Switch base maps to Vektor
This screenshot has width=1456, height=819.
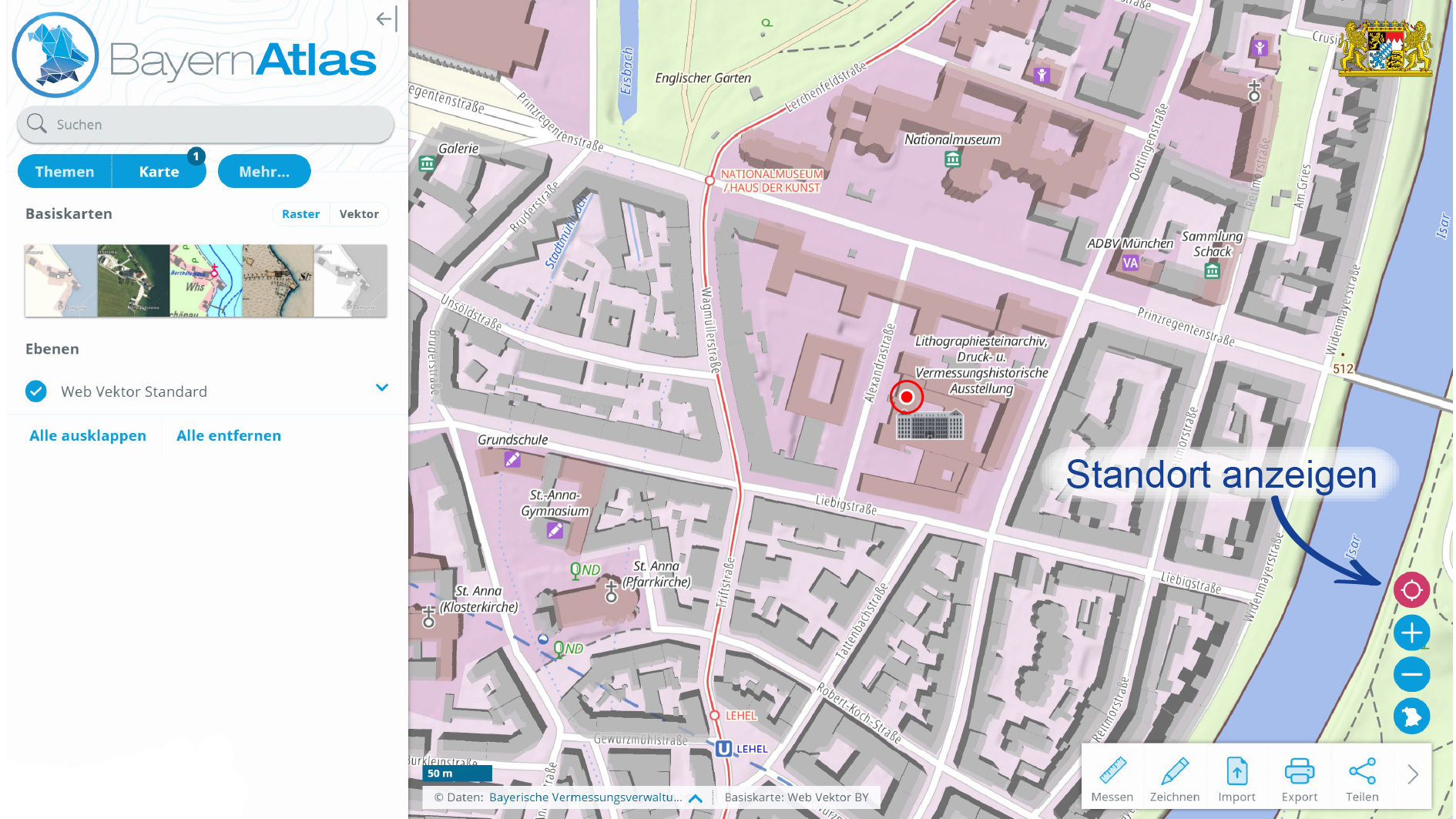point(359,214)
